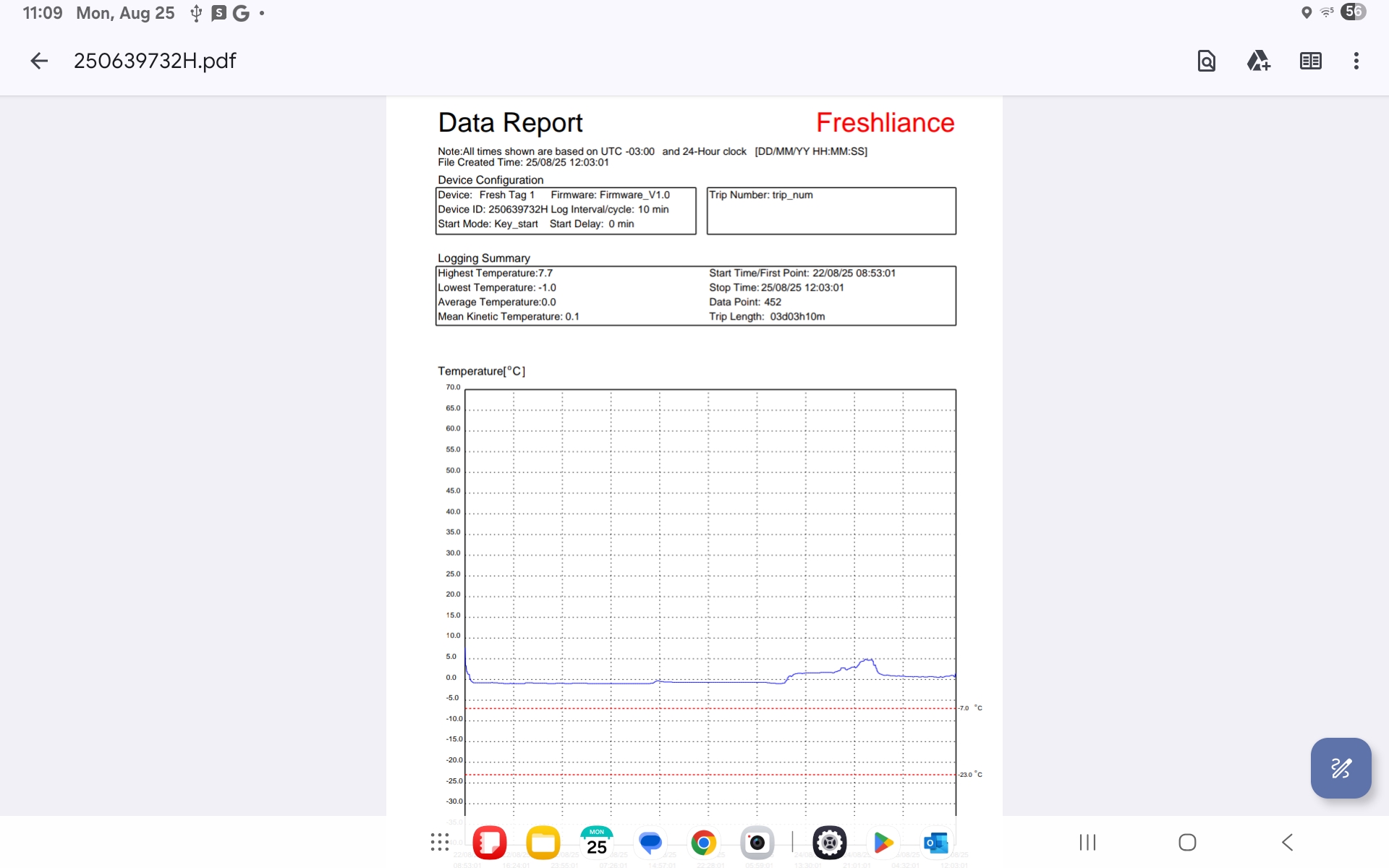Tap the floating annotate pencil button
The width and height of the screenshot is (1389, 868).
[1341, 767]
